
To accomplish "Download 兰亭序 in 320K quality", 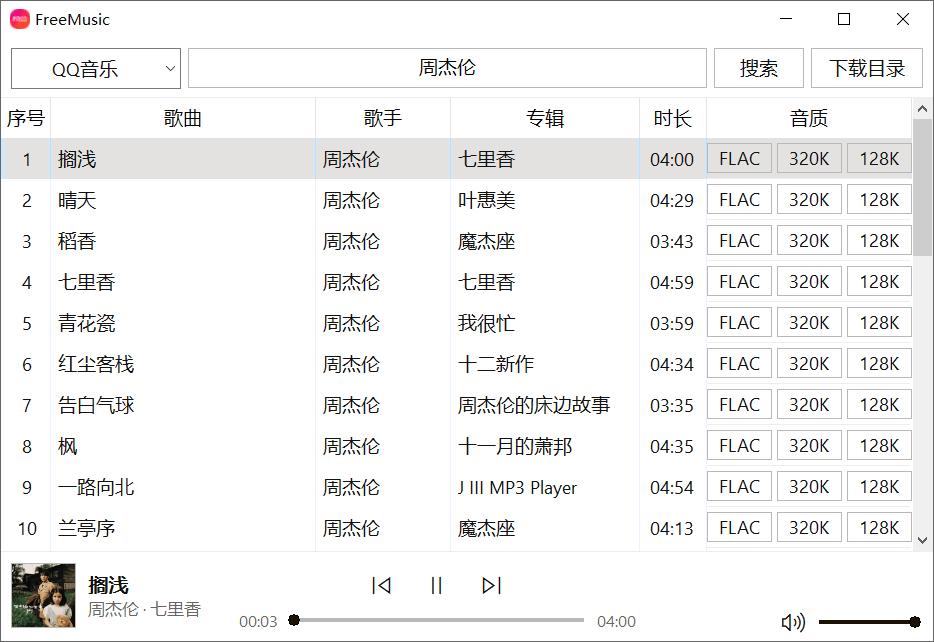I will tap(809, 528).
